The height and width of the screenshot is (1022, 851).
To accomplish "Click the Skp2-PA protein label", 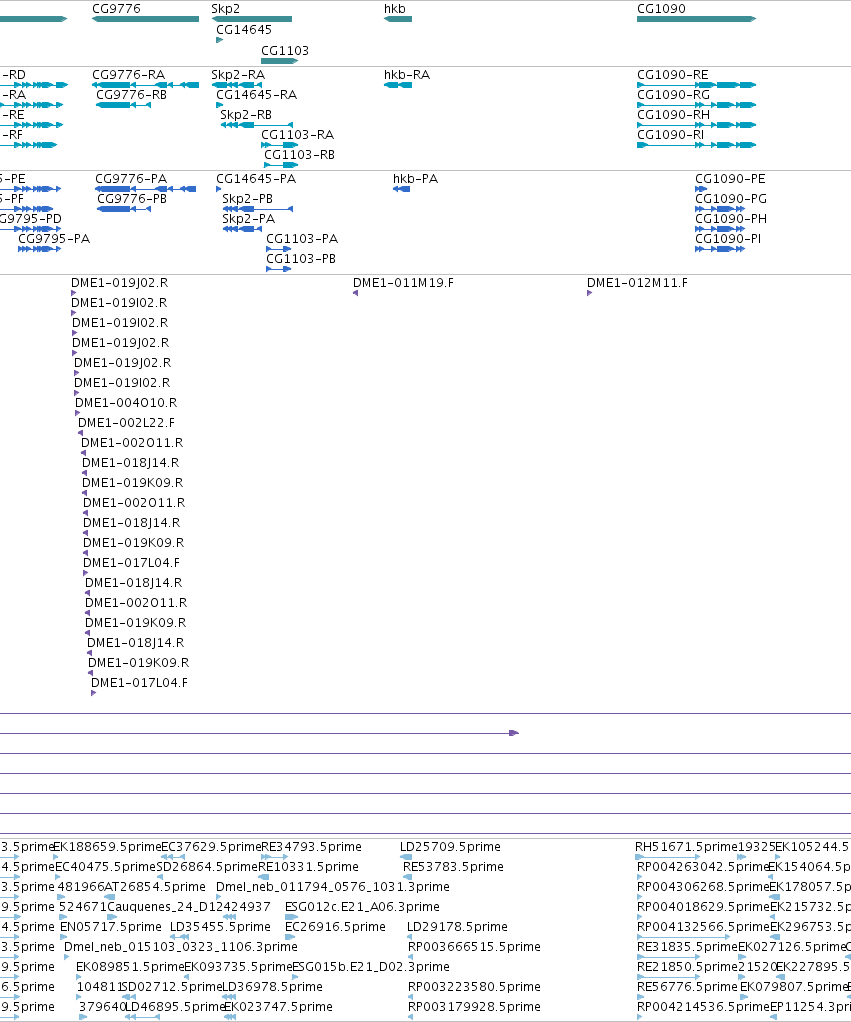I will pos(248,218).
